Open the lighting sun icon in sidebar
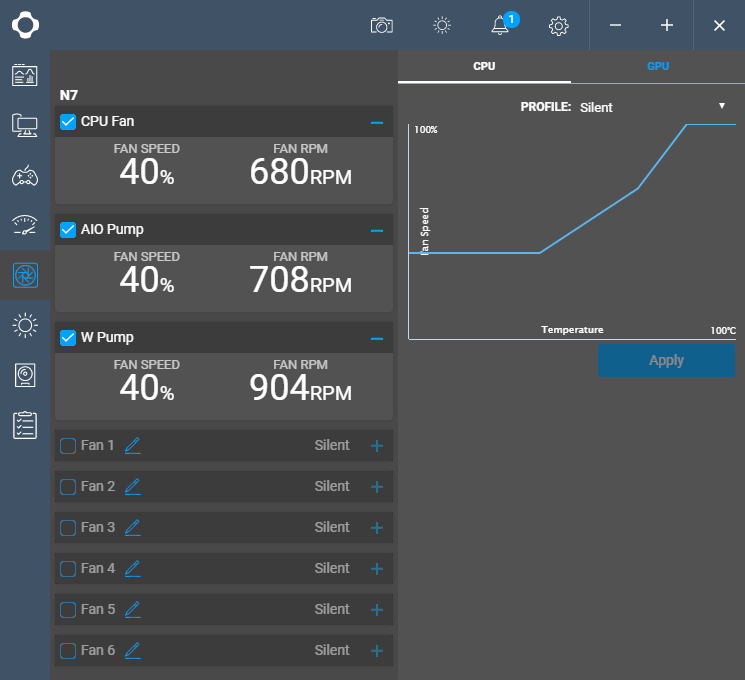The height and width of the screenshot is (680, 745). click(25, 325)
